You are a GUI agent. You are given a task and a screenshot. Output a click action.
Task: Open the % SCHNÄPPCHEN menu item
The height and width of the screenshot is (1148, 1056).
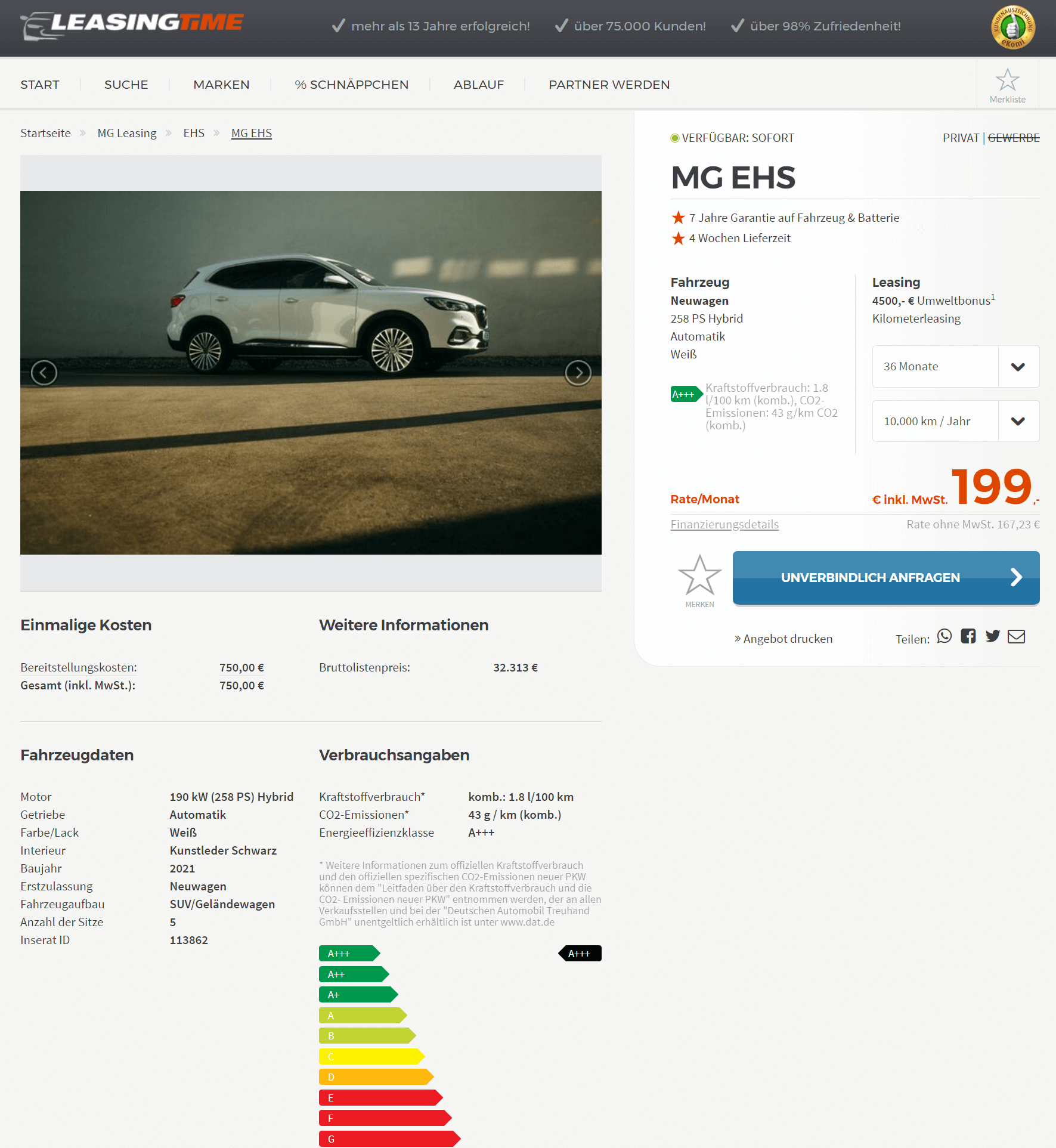pyautogui.click(x=352, y=85)
